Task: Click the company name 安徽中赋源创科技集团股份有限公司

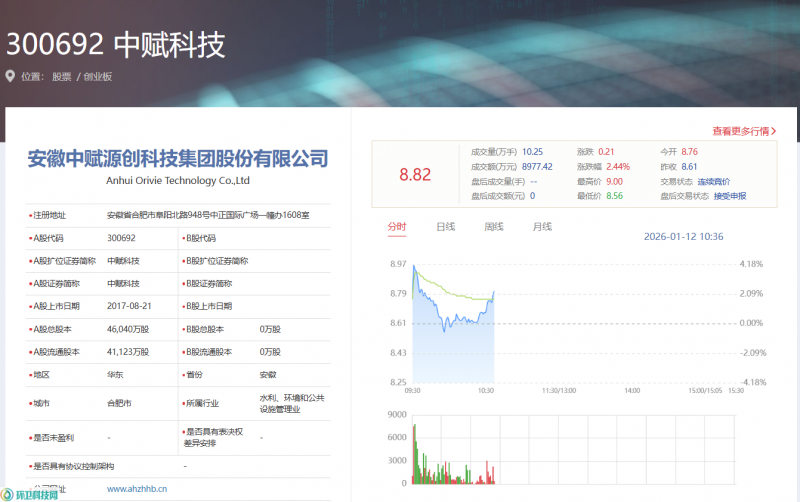Action: pos(178,159)
